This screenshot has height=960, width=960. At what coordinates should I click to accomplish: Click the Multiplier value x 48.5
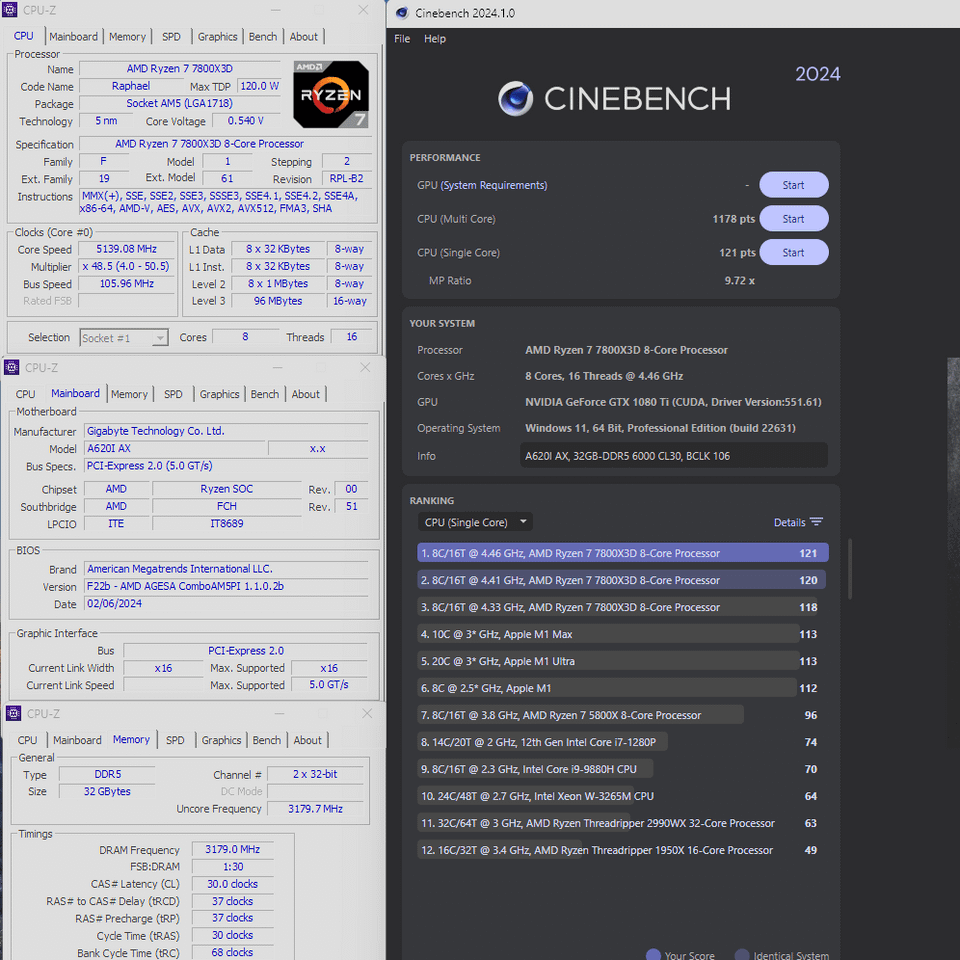[126, 266]
